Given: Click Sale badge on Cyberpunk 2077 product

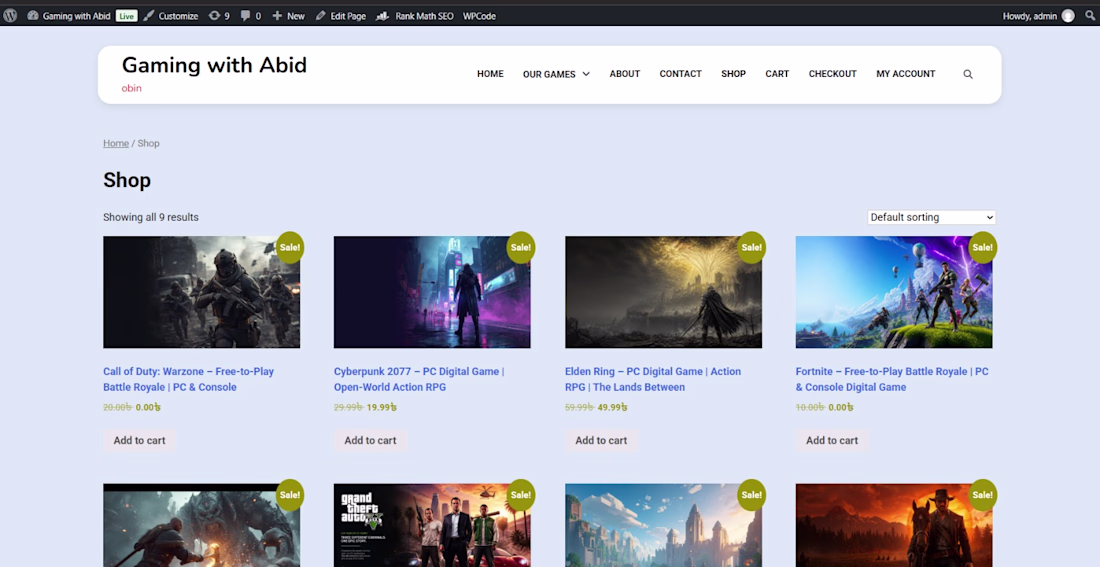Looking at the screenshot, I should click(x=521, y=247).
